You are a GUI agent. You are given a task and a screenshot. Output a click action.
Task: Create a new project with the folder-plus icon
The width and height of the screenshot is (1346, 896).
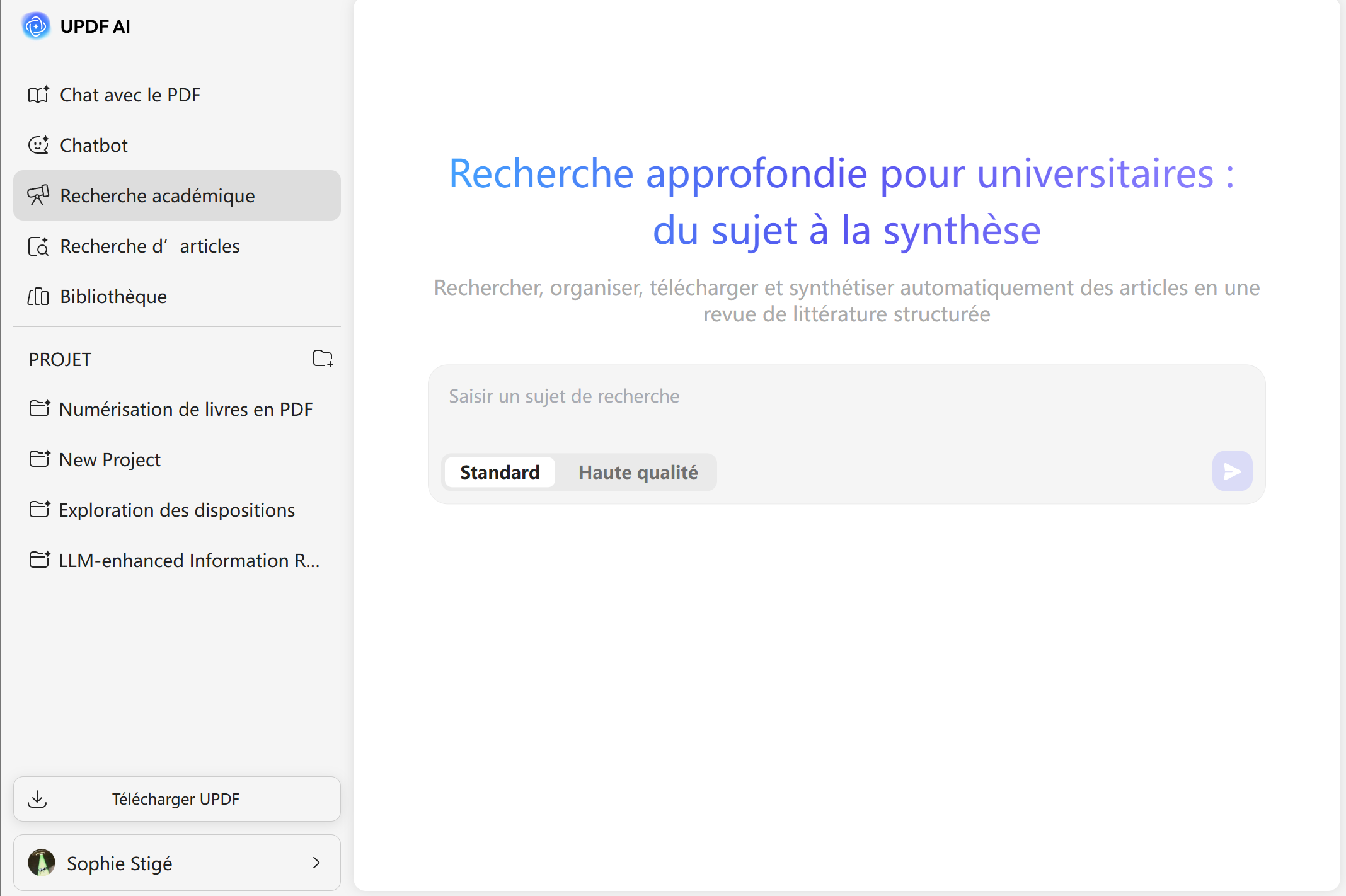[323, 359]
